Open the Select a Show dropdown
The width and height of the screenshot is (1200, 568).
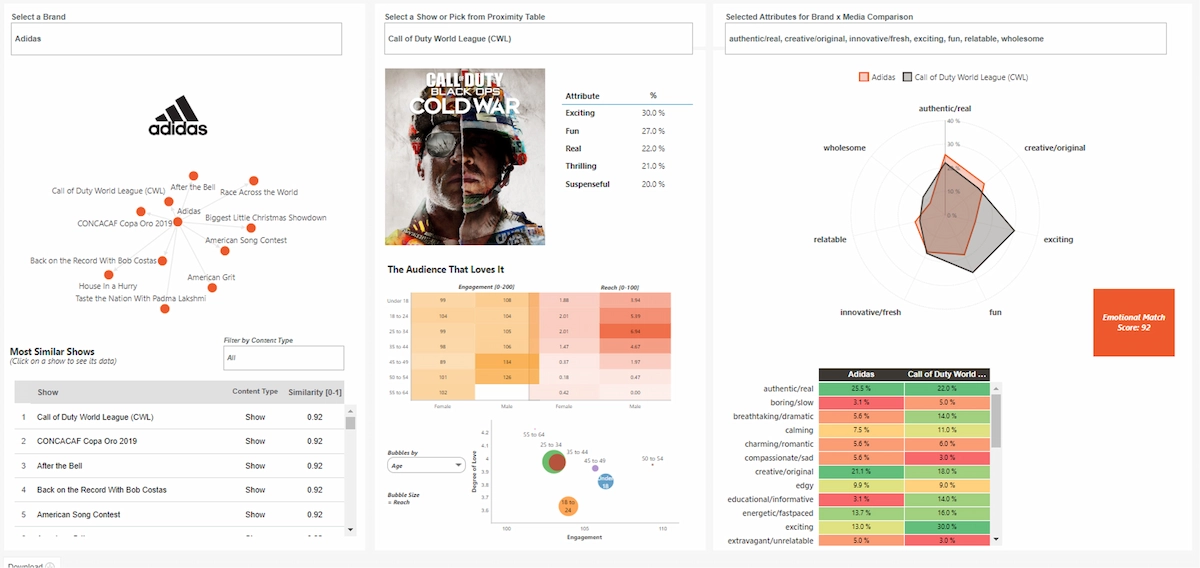(538, 39)
